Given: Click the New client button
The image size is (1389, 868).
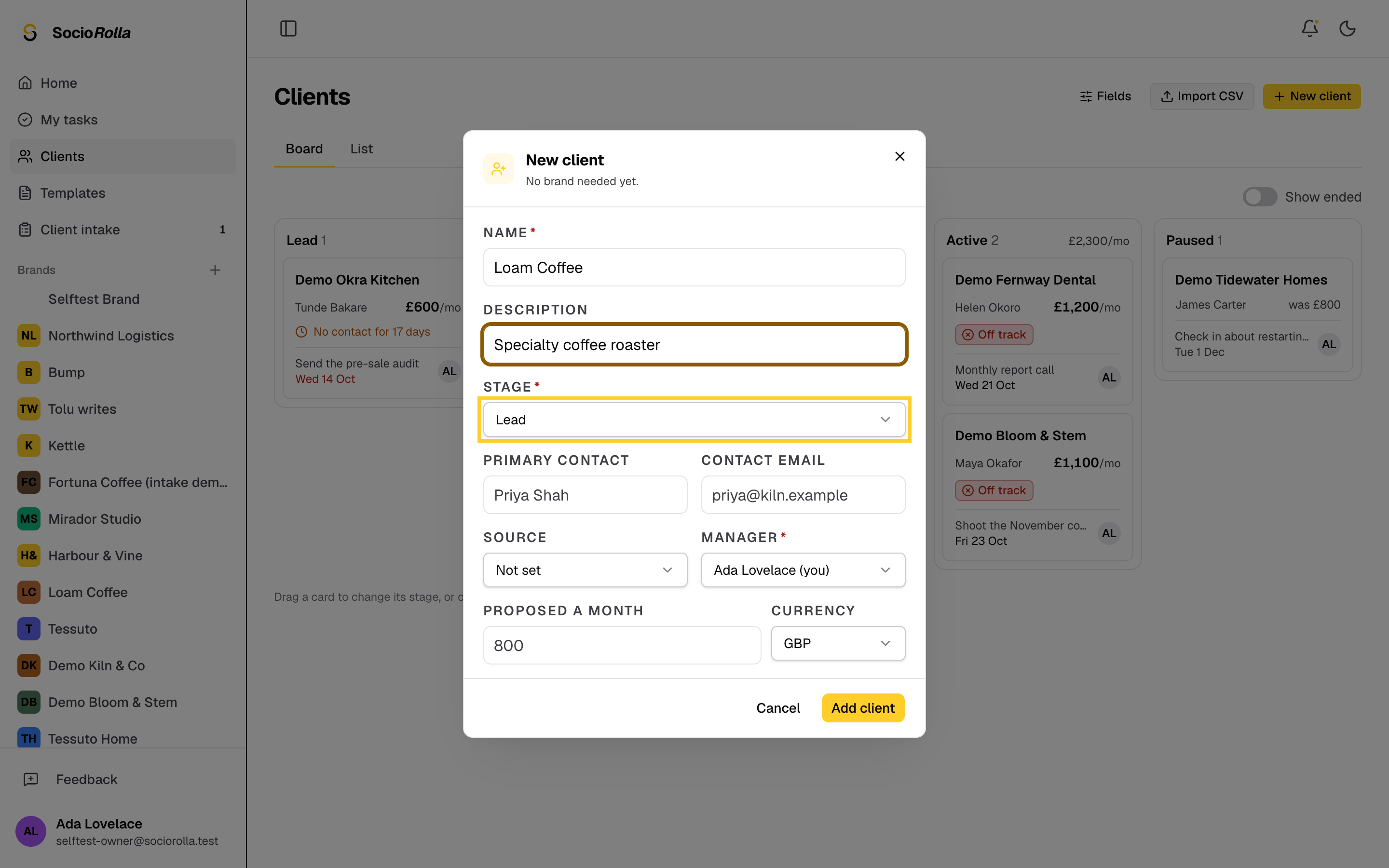Looking at the screenshot, I should tap(1311, 96).
